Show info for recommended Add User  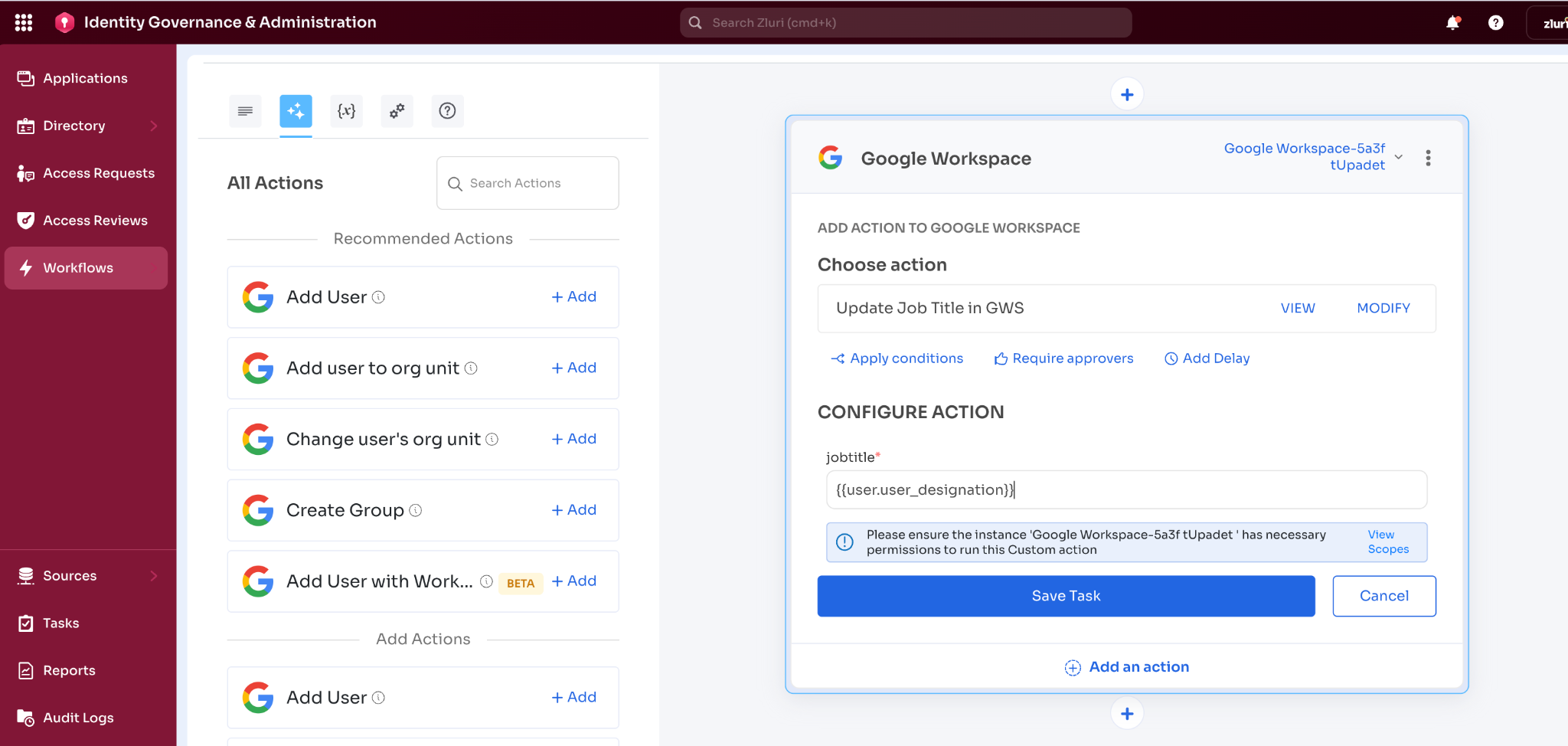tap(378, 297)
